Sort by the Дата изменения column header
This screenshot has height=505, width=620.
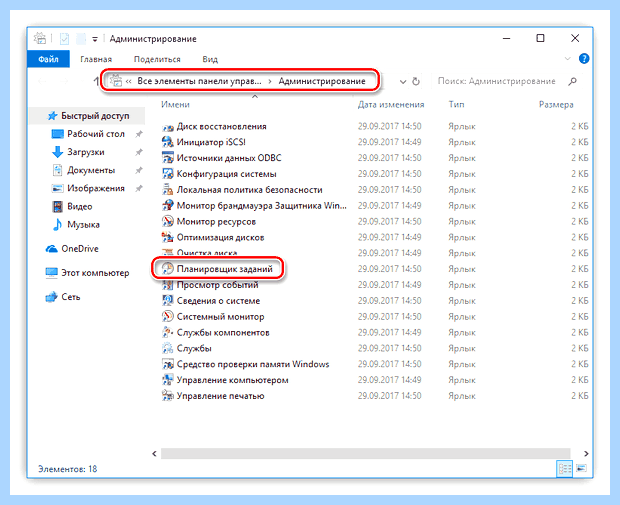pyautogui.click(x=391, y=104)
